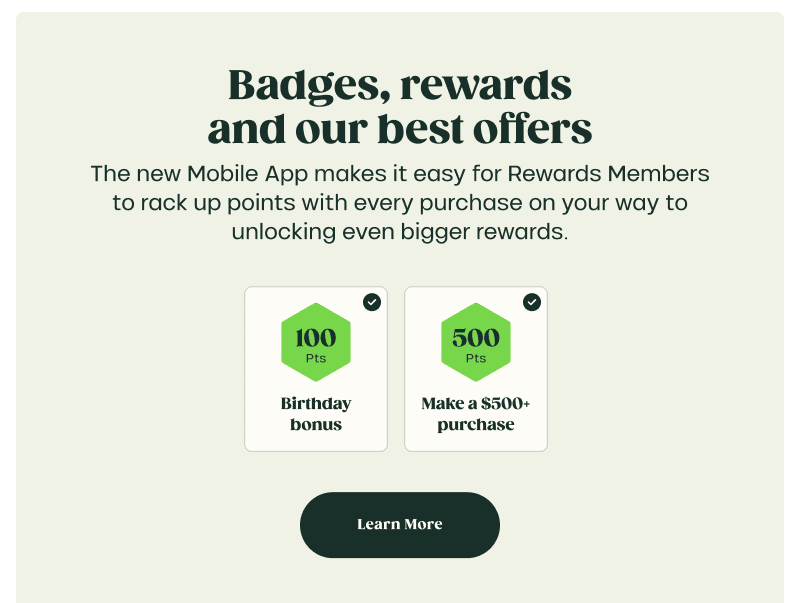Click the "and our best offers" heading line
800x603 pixels.
click(400, 129)
